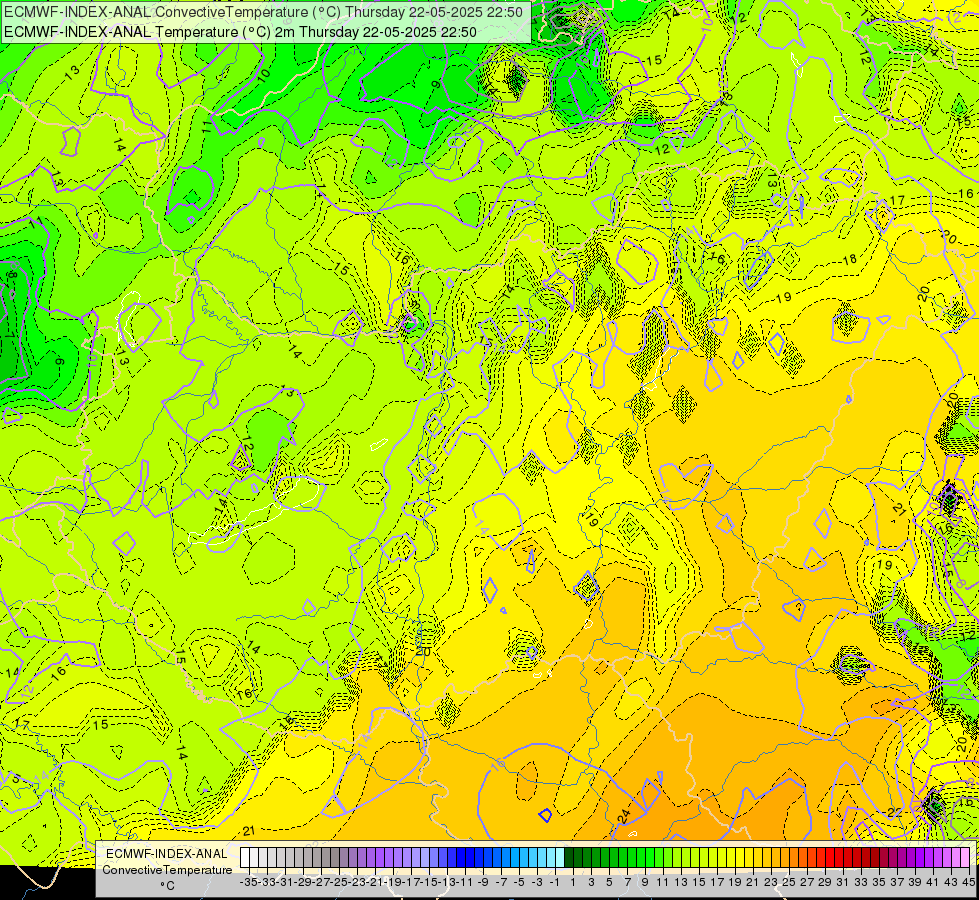Click the white first swatch of the color scale

pyautogui.click(x=245, y=858)
